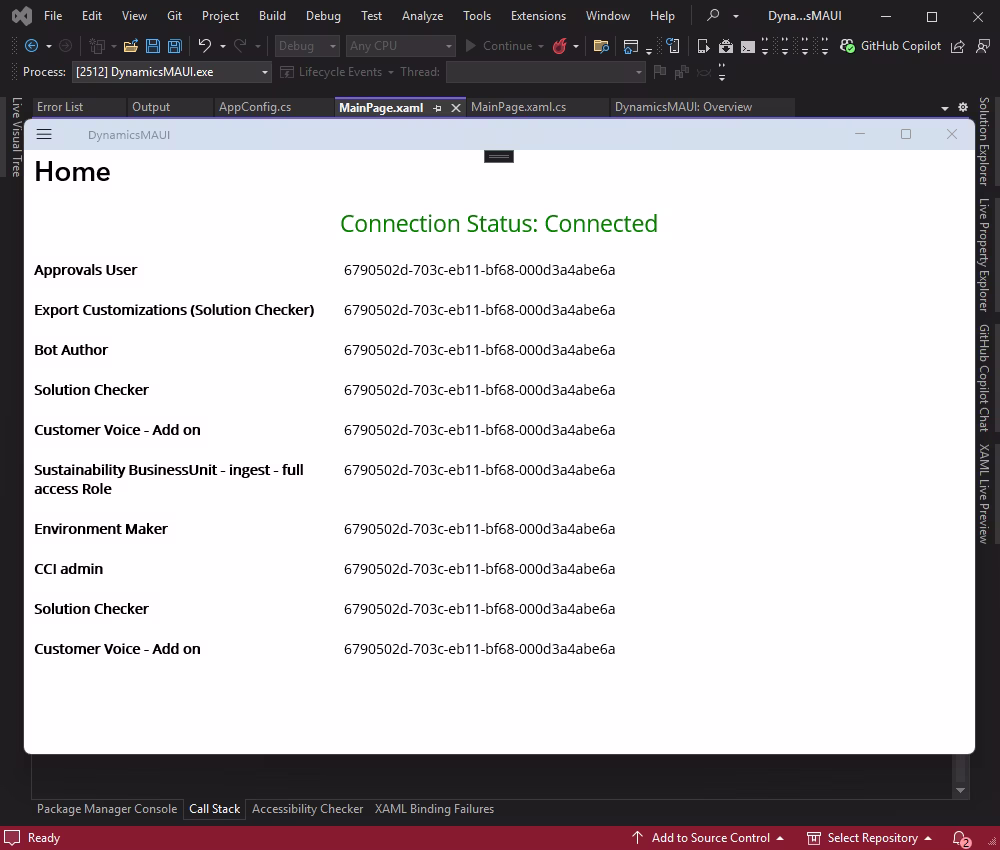Open the Solution Explorer side panel
Viewport: 1000px width, 850px height.
point(984,142)
